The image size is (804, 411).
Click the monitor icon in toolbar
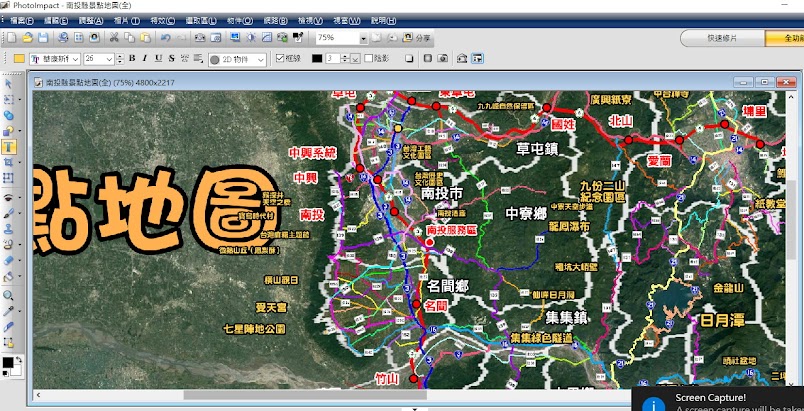(235, 37)
